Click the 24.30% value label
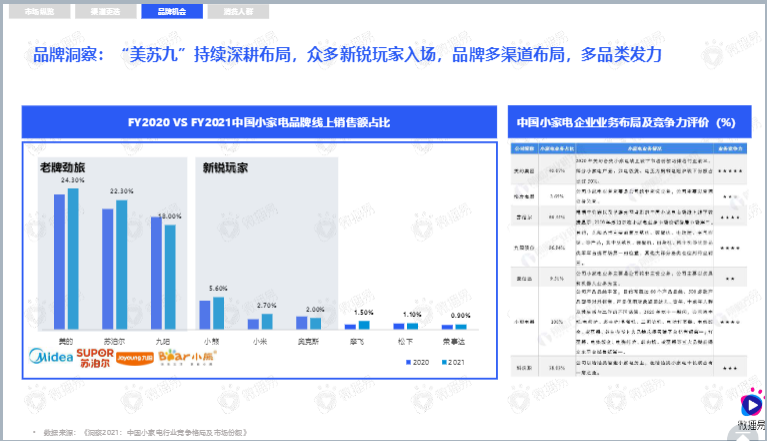Image resolution: width=767 pixels, height=441 pixels. click(72, 180)
